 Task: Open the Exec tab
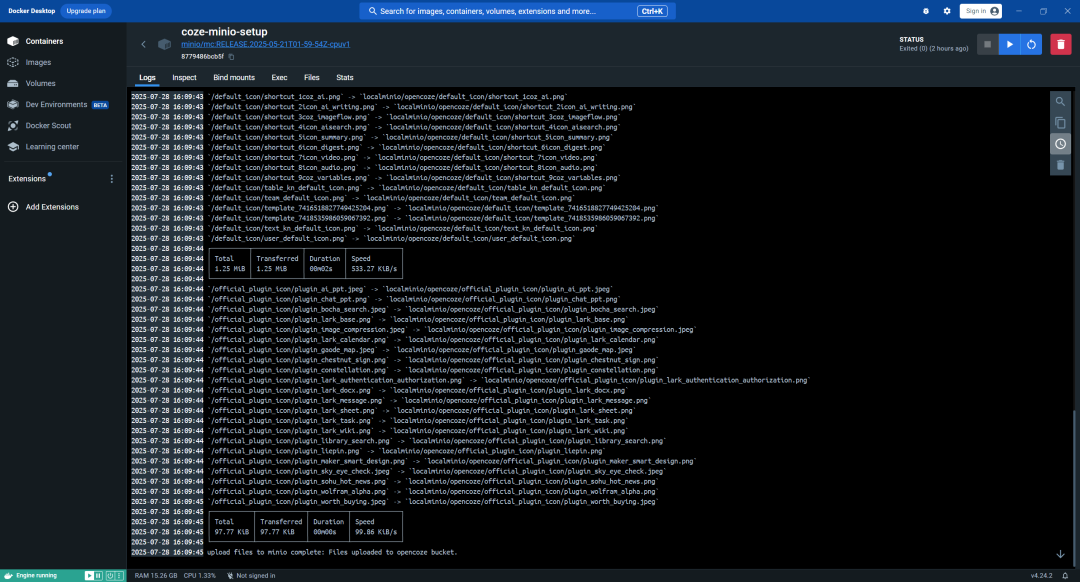click(x=279, y=78)
